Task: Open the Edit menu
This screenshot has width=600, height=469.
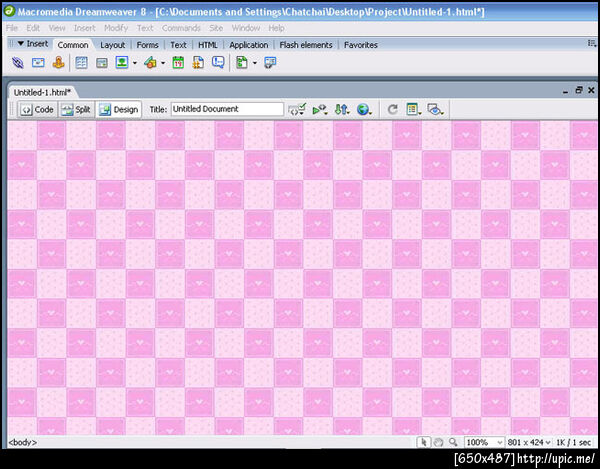Action: 33,28
